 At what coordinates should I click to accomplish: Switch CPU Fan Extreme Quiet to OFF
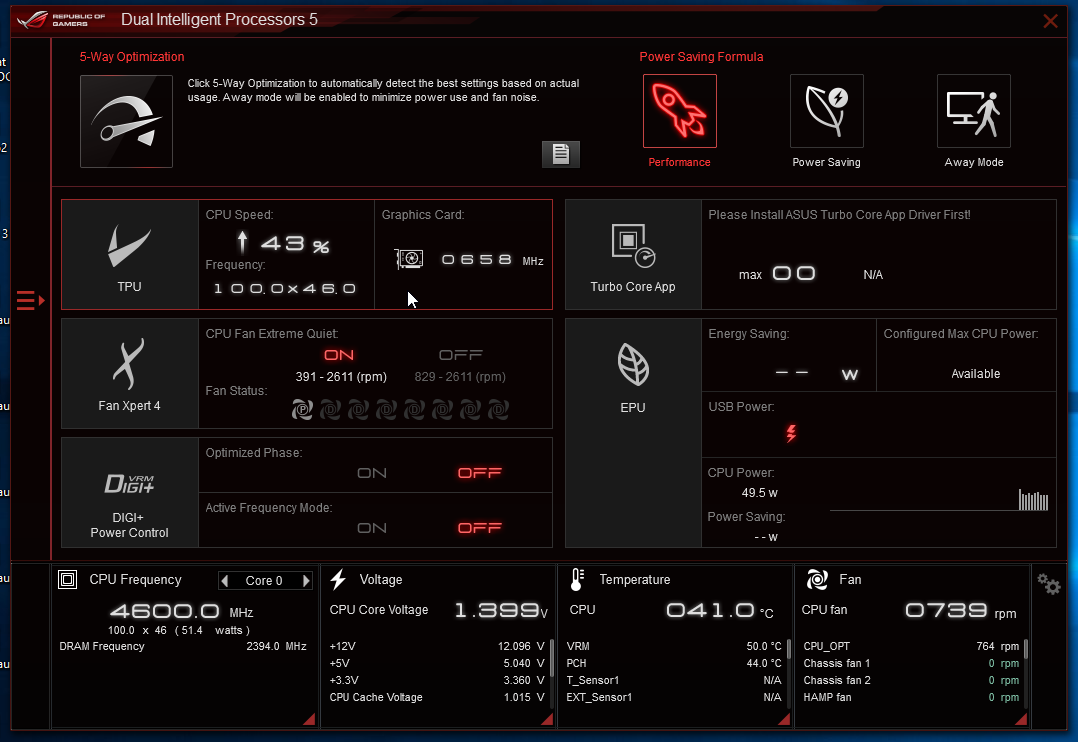[x=460, y=355]
